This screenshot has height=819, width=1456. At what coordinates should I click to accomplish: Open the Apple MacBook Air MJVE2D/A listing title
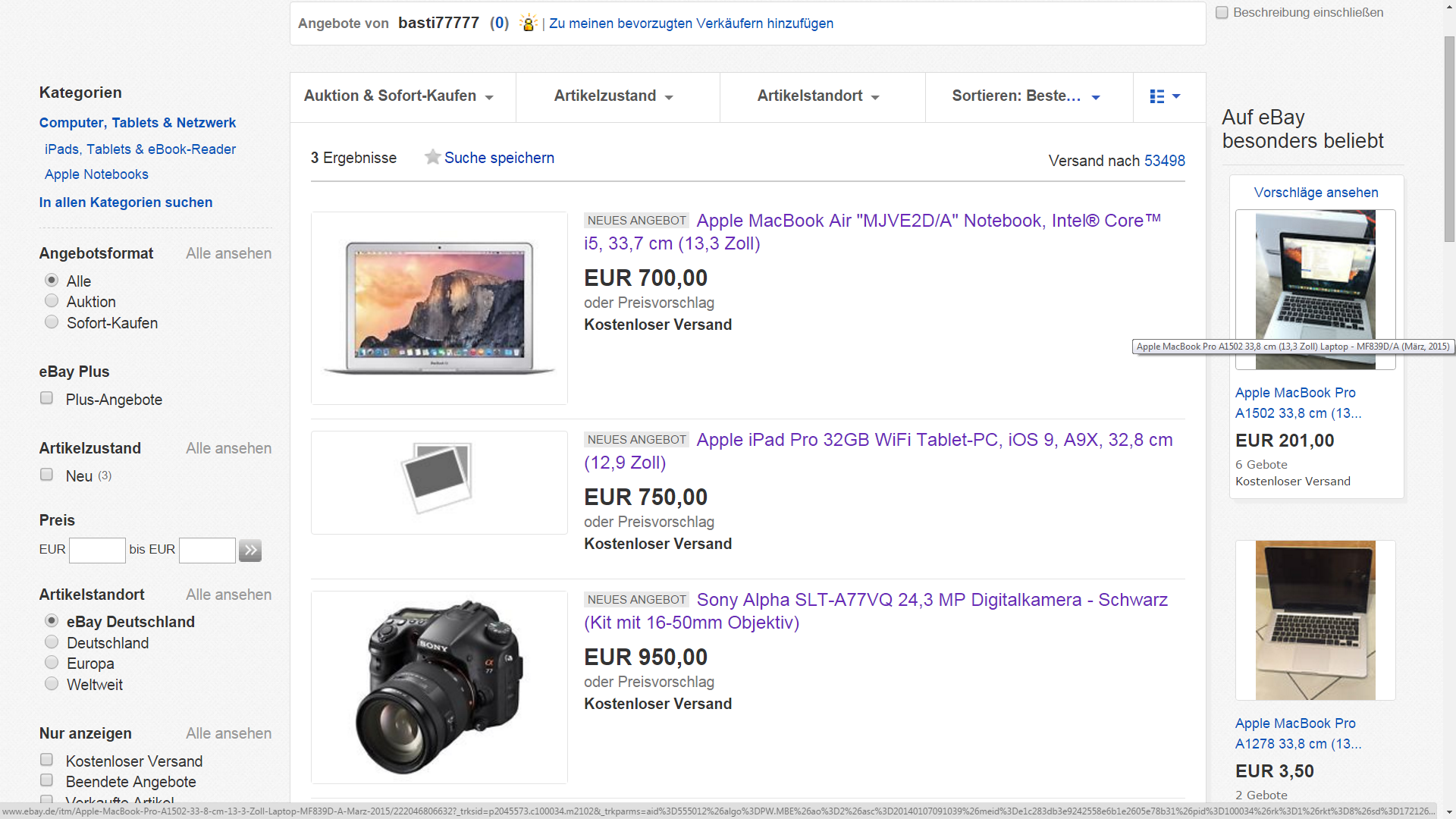pyautogui.click(x=872, y=232)
